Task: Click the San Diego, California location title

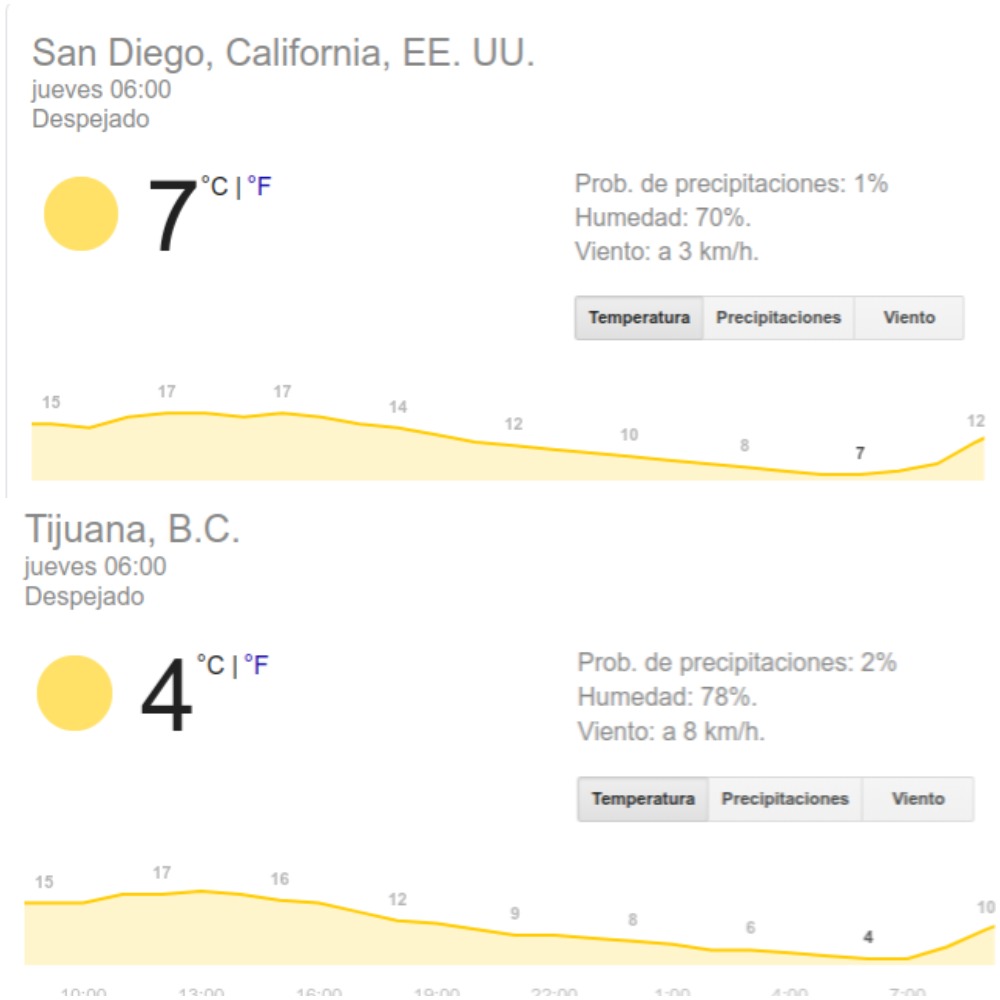Action: (283, 53)
